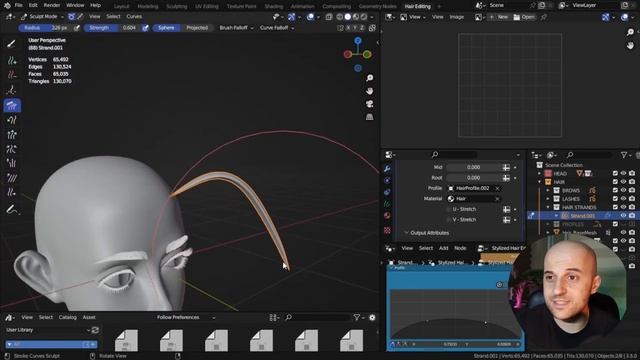The image size is (640, 360).
Task: Open the User Library dropdown
Action: (48, 330)
